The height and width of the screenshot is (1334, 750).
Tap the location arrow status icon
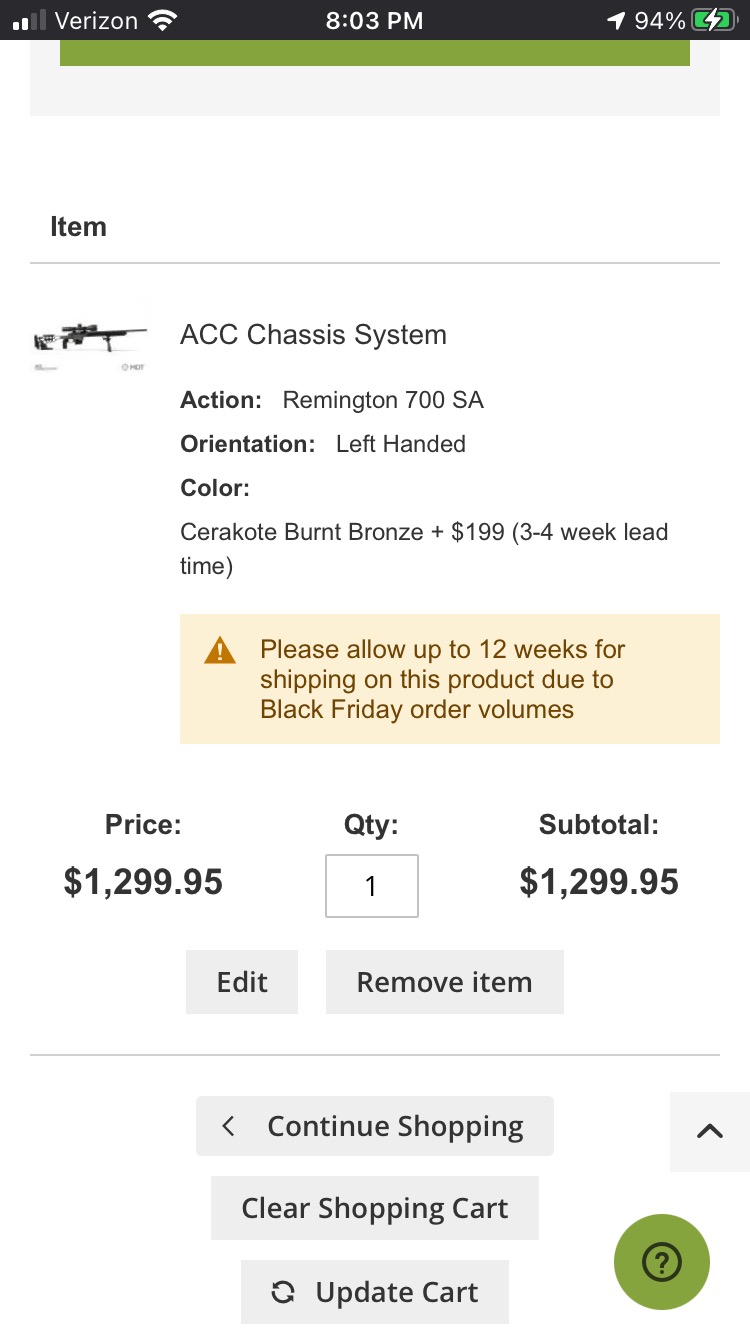coord(616,20)
